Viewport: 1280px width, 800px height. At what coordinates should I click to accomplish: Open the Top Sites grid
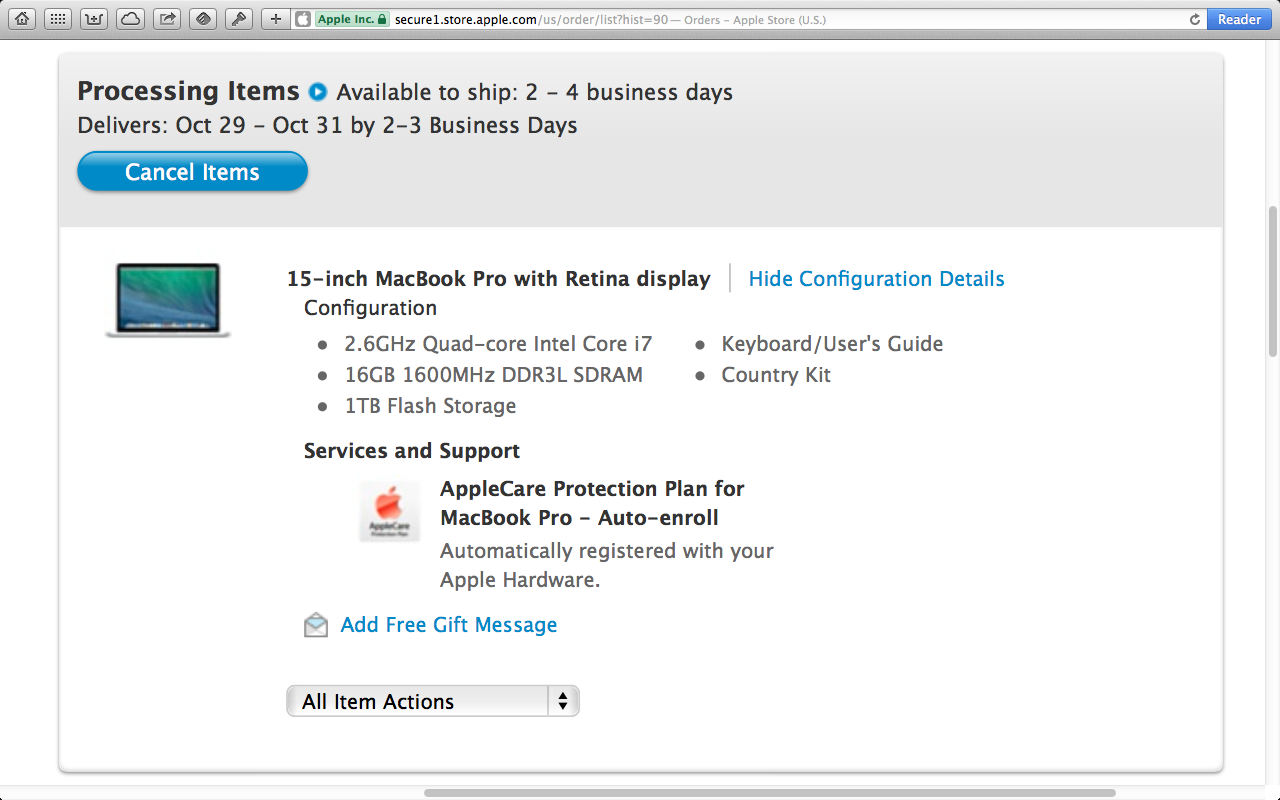point(59,19)
